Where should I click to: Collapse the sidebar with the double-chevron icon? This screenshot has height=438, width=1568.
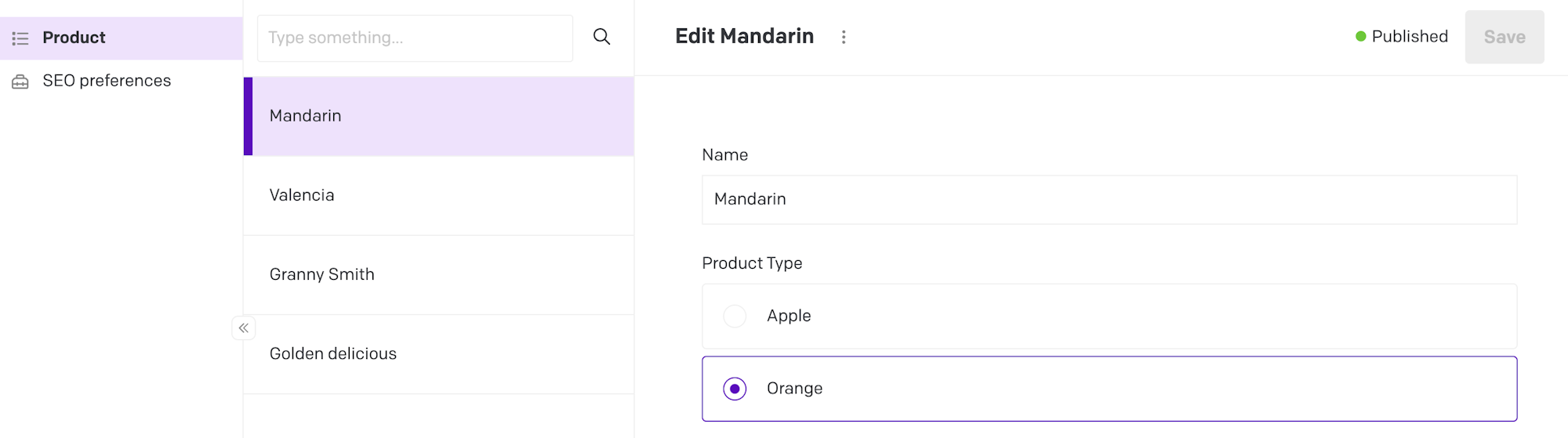pos(244,328)
